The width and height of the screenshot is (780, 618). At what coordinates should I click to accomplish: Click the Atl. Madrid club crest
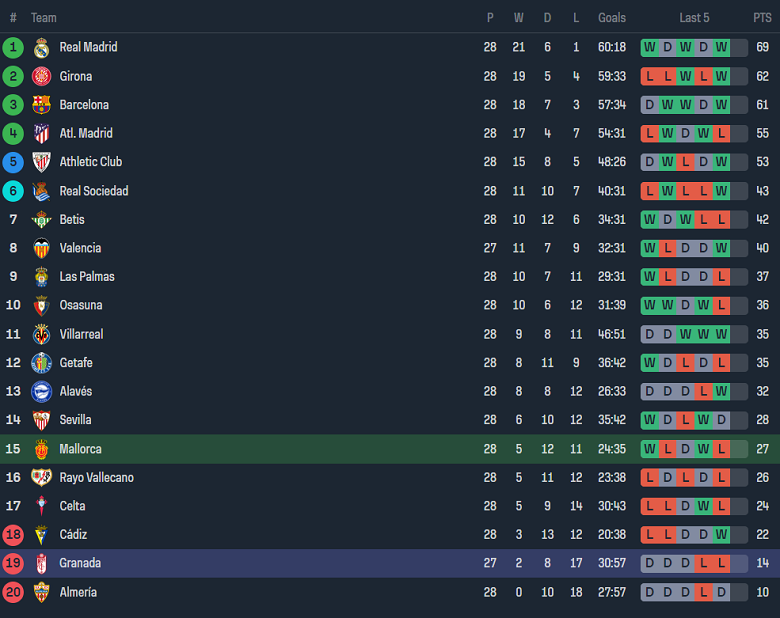[41, 133]
